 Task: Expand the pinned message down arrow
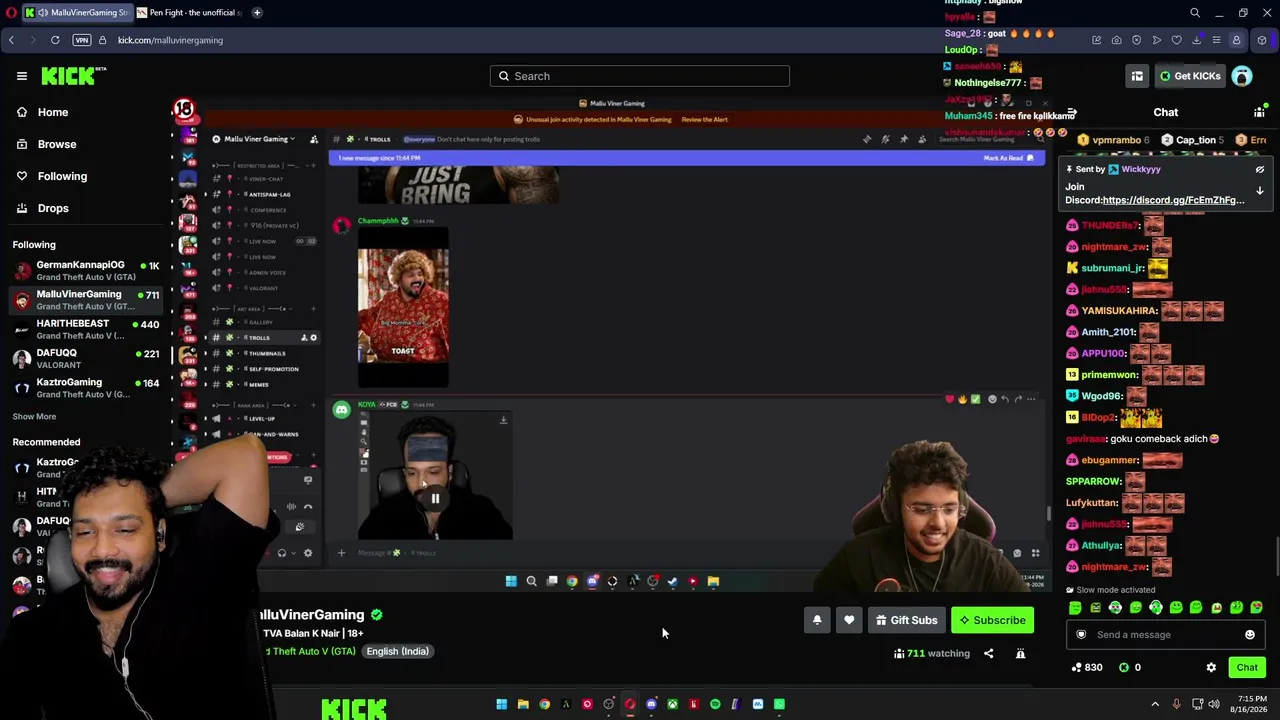click(1260, 190)
